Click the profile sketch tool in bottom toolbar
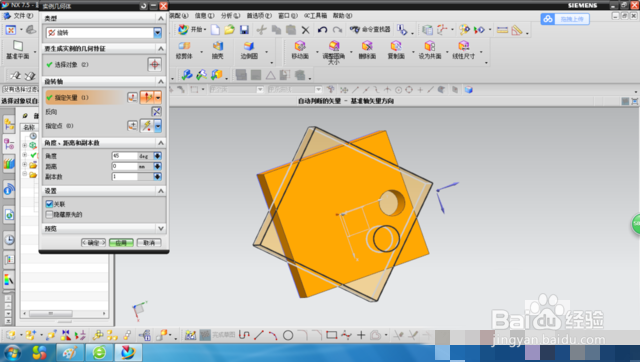 click(x=244, y=335)
